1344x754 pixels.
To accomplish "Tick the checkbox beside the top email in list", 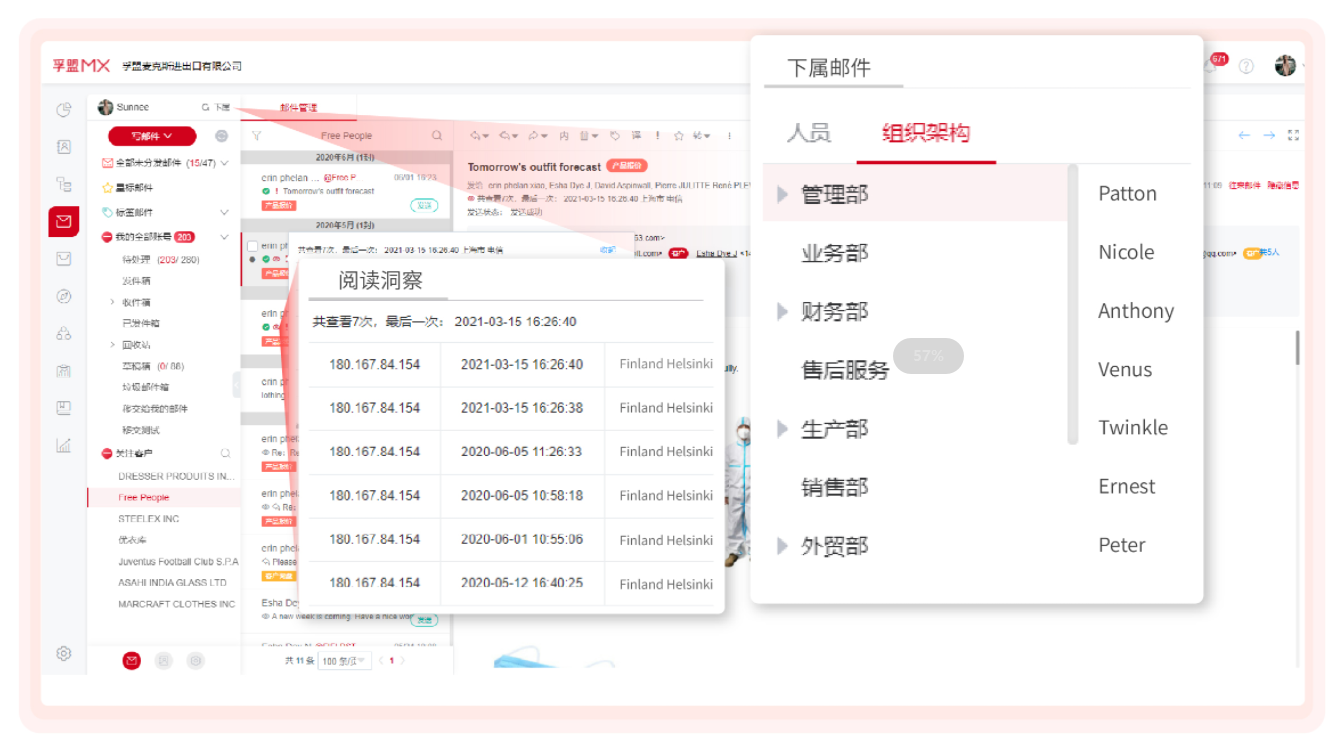I will (x=252, y=244).
